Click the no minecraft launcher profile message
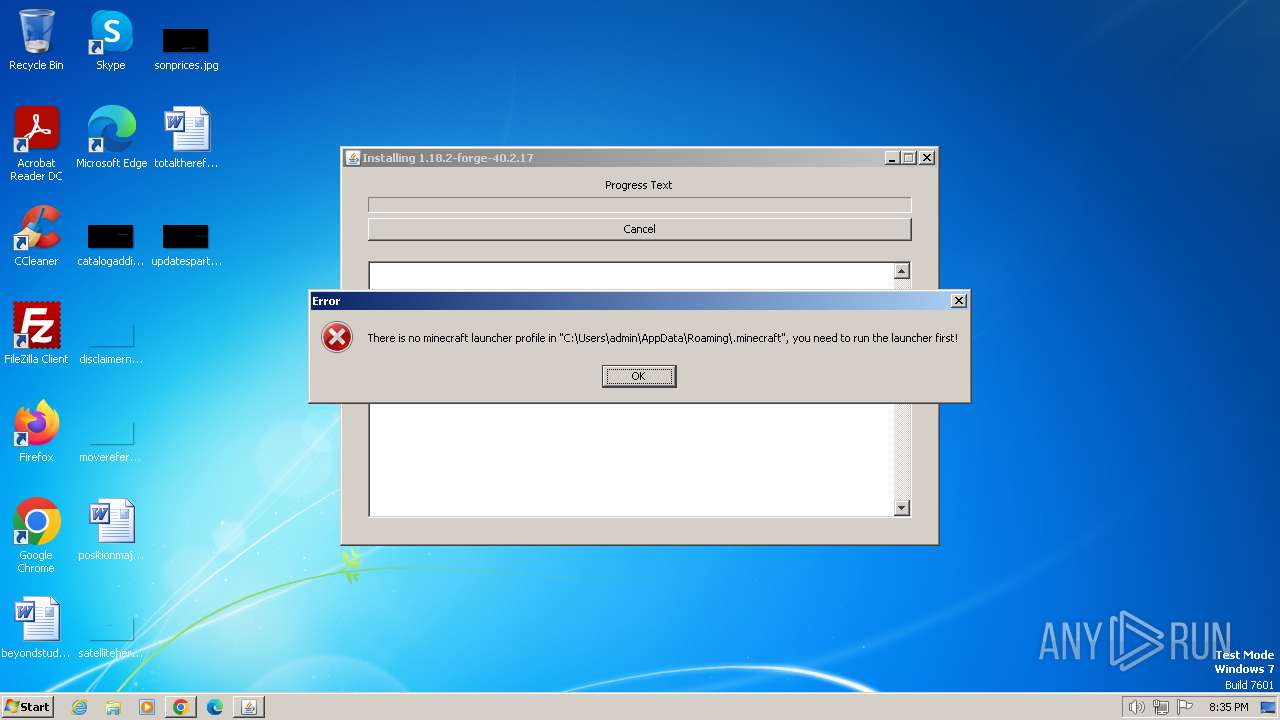1280x720 pixels. tap(662, 338)
